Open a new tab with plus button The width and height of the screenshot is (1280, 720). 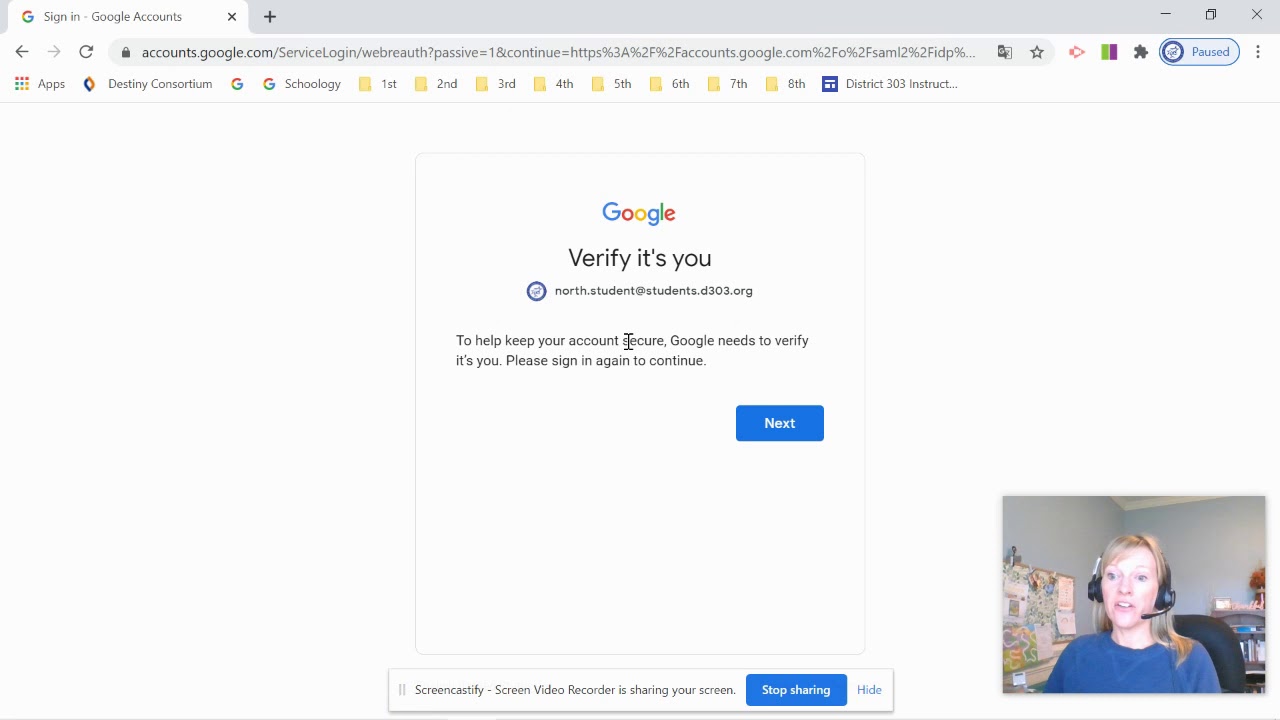pos(270,17)
